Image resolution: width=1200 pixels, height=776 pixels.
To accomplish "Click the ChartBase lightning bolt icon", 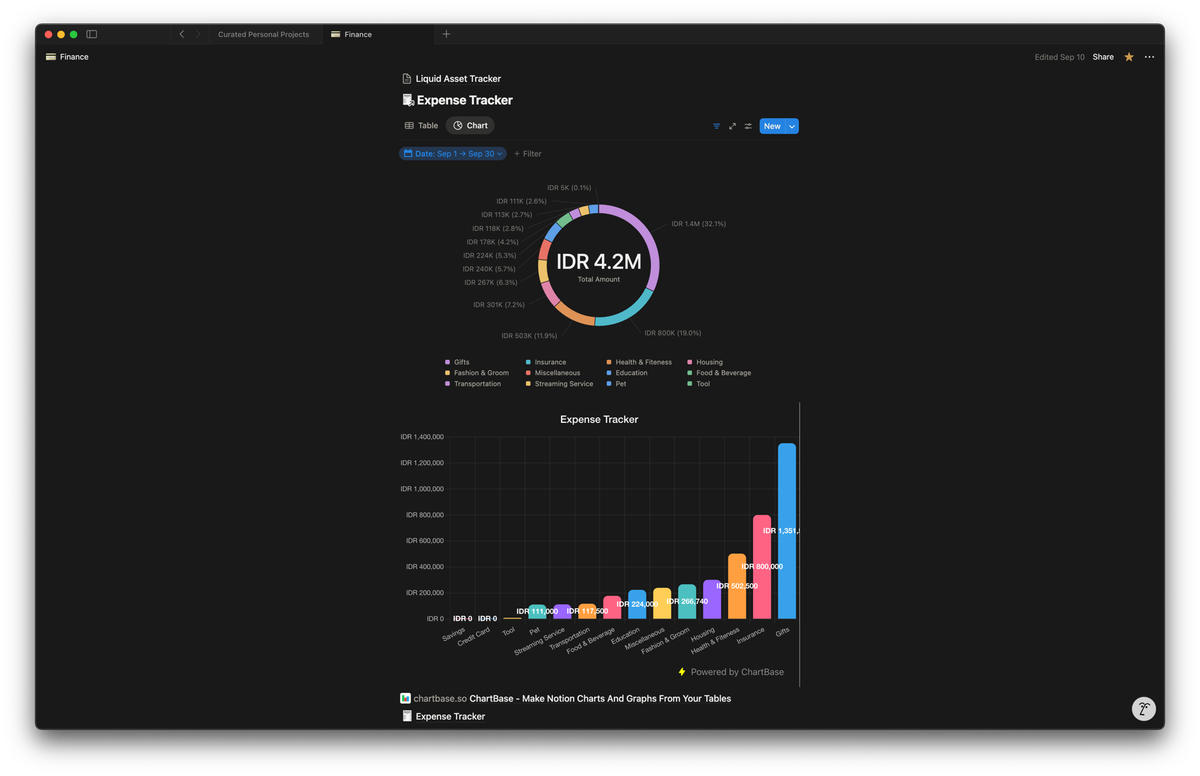I will tap(681, 671).
